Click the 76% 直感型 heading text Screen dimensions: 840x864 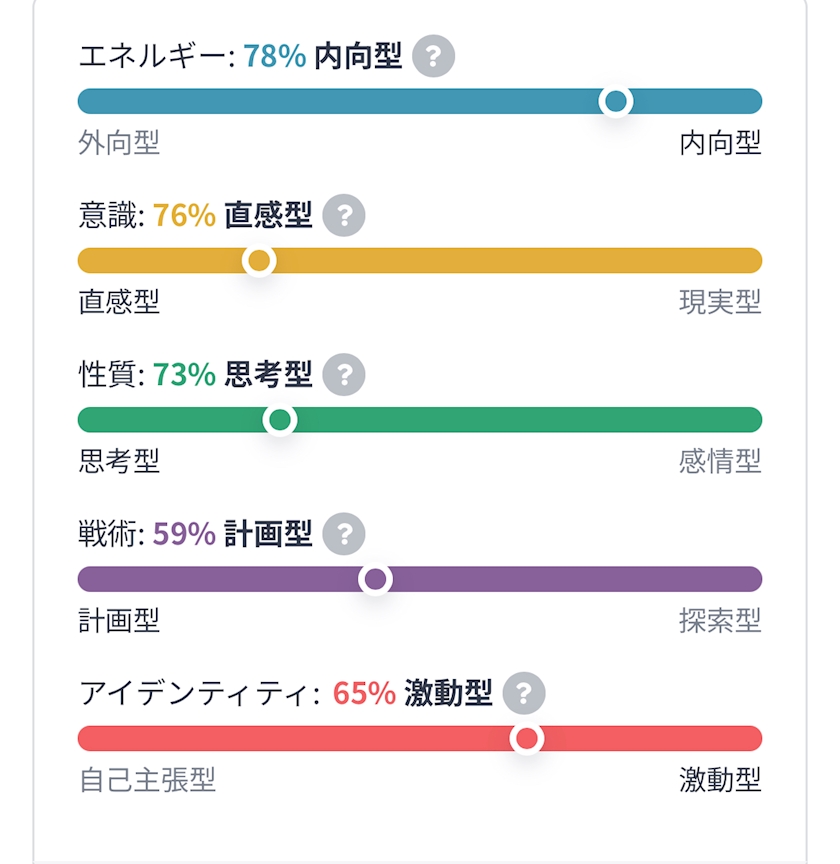[x=233, y=215]
